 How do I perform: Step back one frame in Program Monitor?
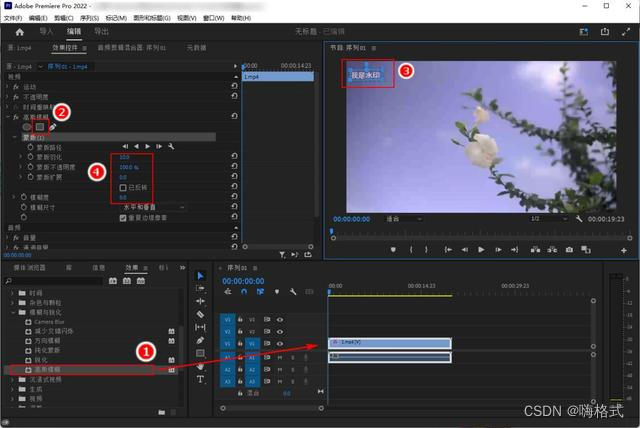coord(464,250)
